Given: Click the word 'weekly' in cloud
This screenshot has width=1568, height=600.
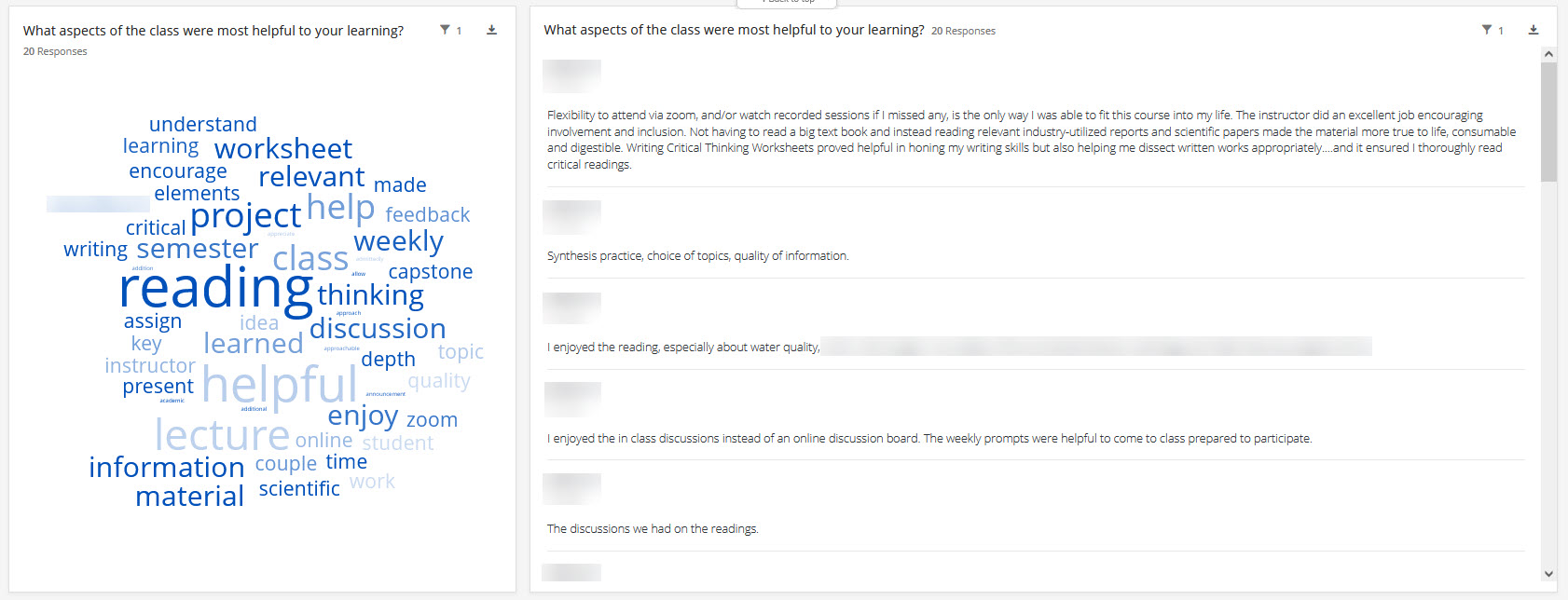Looking at the screenshot, I should (x=398, y=241).
